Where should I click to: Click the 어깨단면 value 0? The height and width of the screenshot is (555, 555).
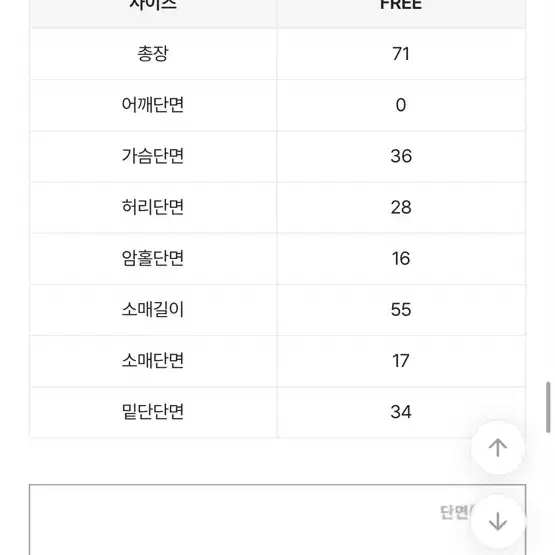click(401, 105)
